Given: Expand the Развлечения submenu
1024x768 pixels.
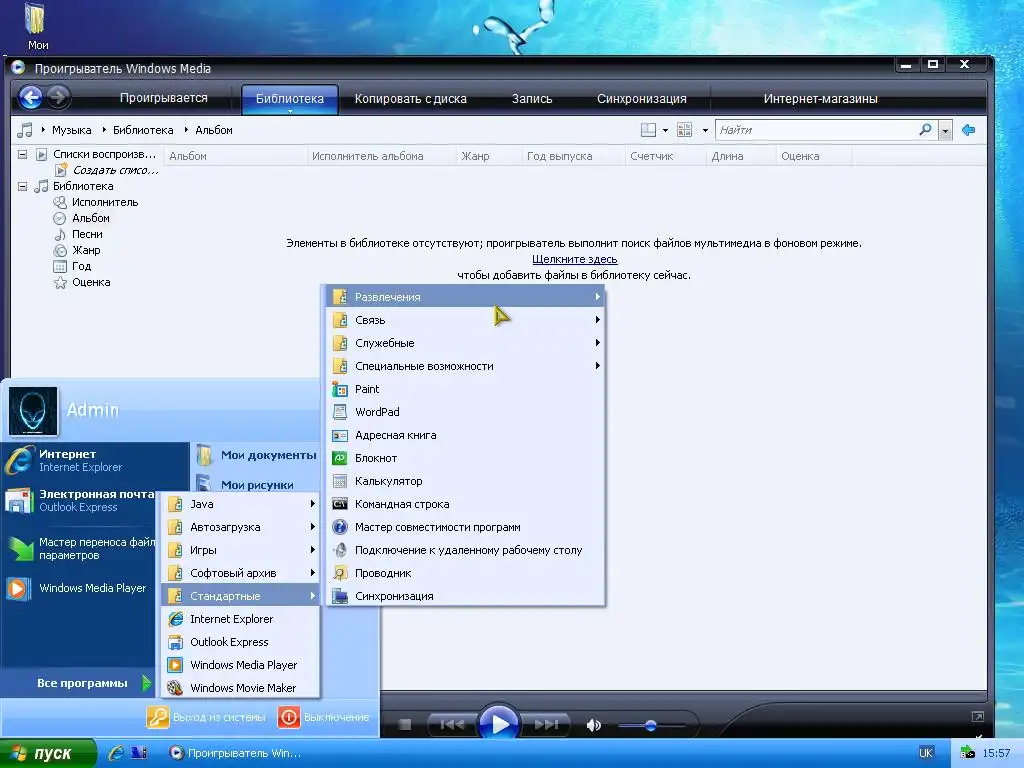Looking at the screenshot, I should coord(465,296).
